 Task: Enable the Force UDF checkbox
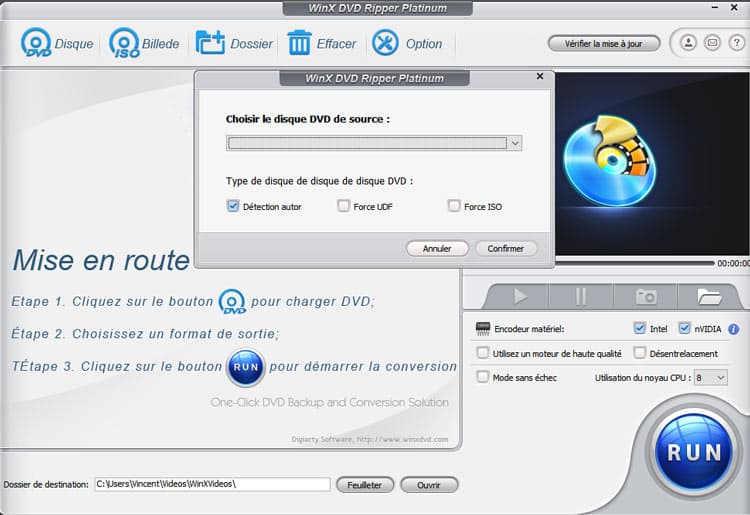point(343,206)
